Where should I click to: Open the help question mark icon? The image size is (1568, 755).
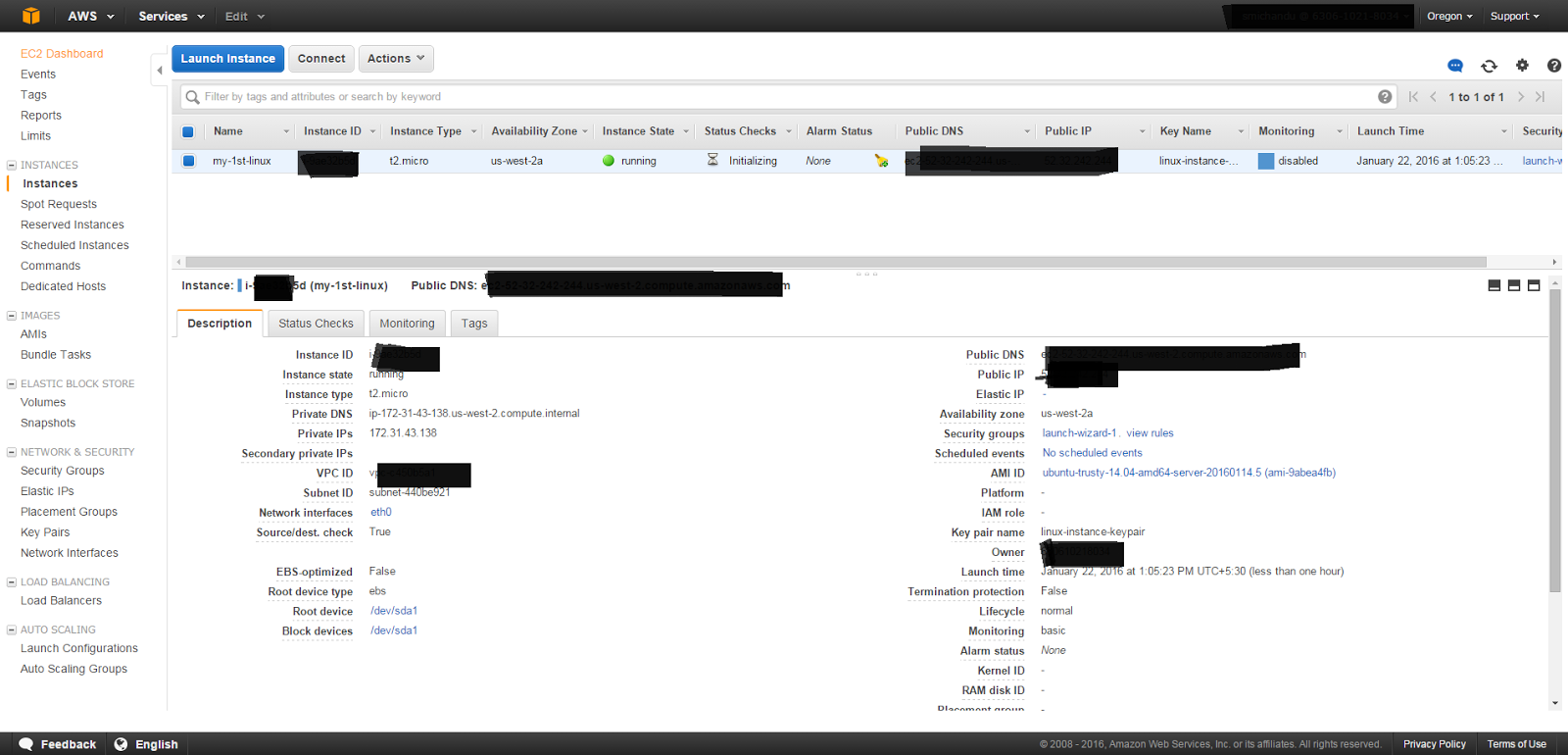pyautogui.click(x=1554, y=66)
